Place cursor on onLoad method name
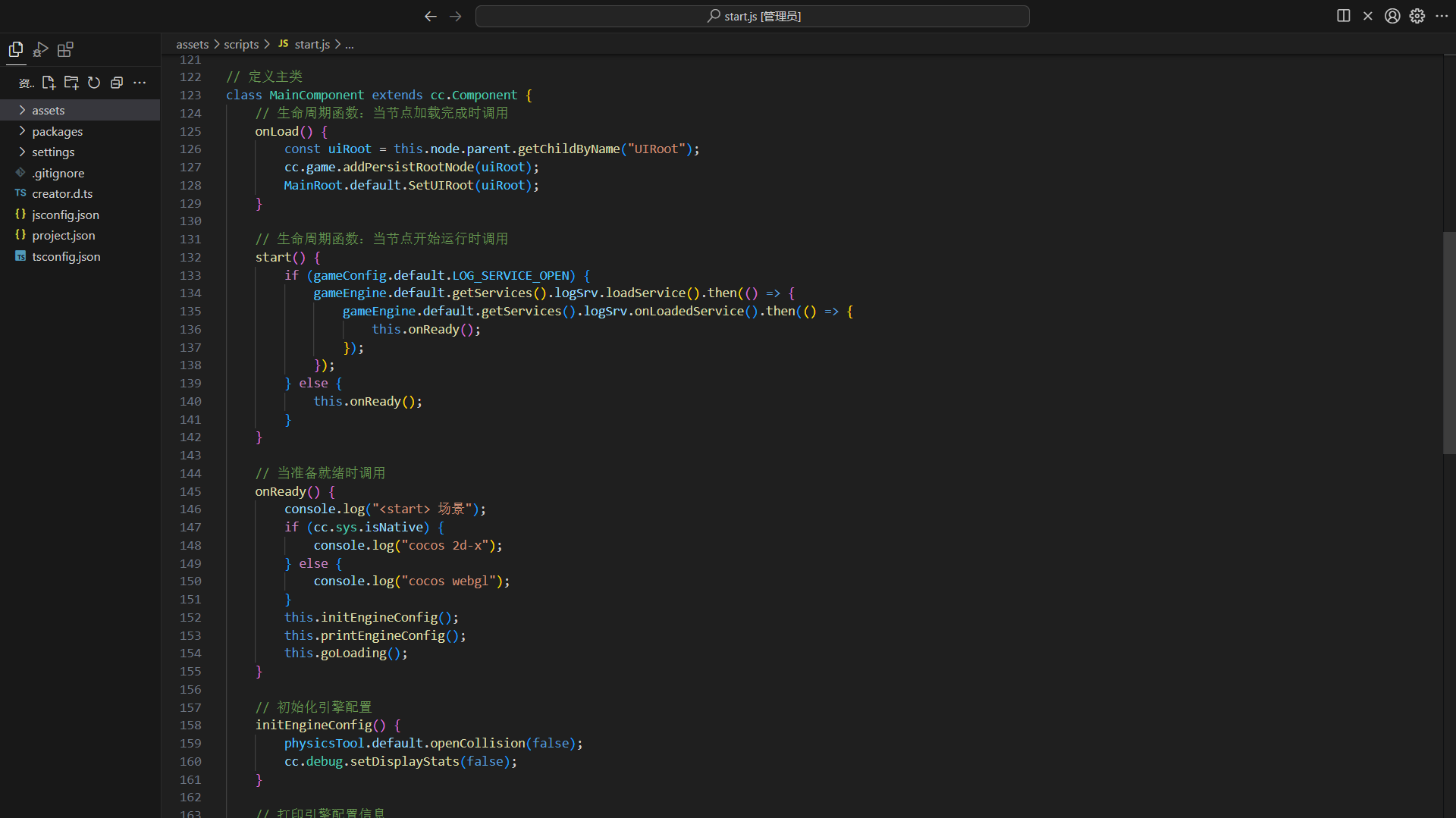This screenshot has width=1456, height=818. click(277, 131)
